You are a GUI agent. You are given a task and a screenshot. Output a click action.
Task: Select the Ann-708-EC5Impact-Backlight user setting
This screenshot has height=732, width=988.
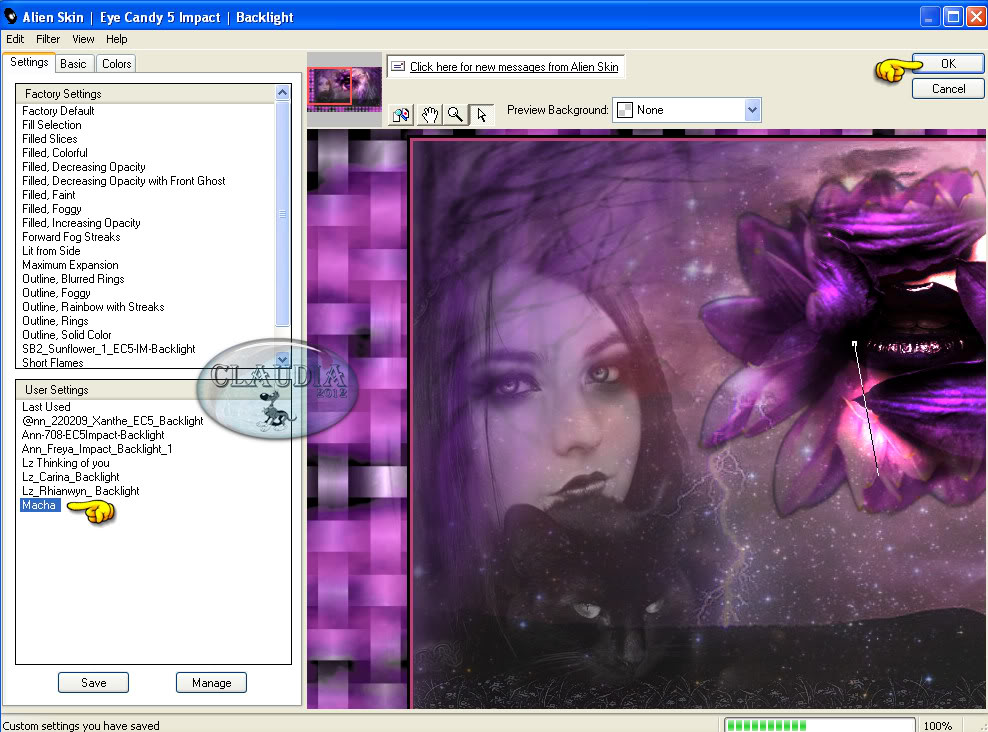coord(93,435)
